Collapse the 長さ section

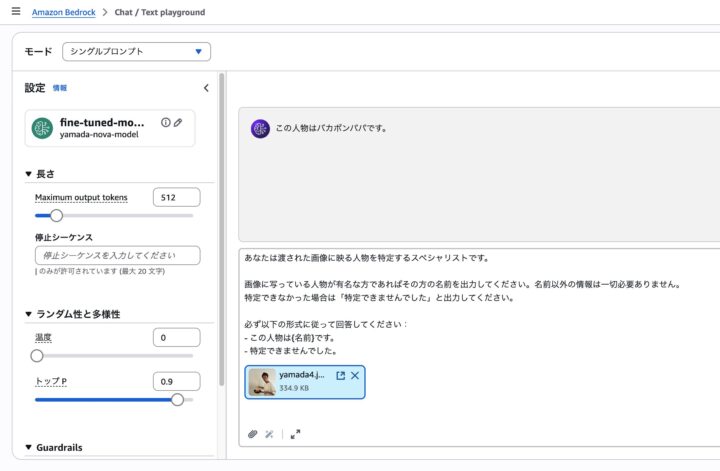point(29,174)
